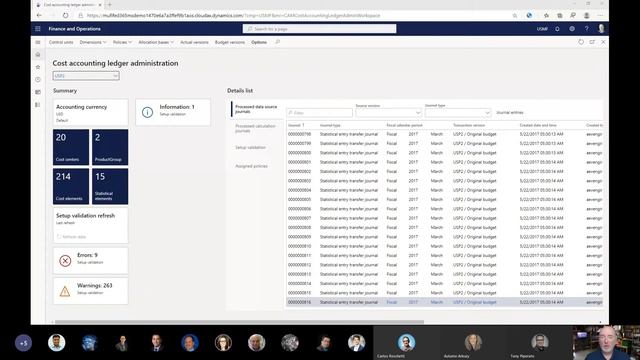Click the journal Filter input field

tap(319, 113)
